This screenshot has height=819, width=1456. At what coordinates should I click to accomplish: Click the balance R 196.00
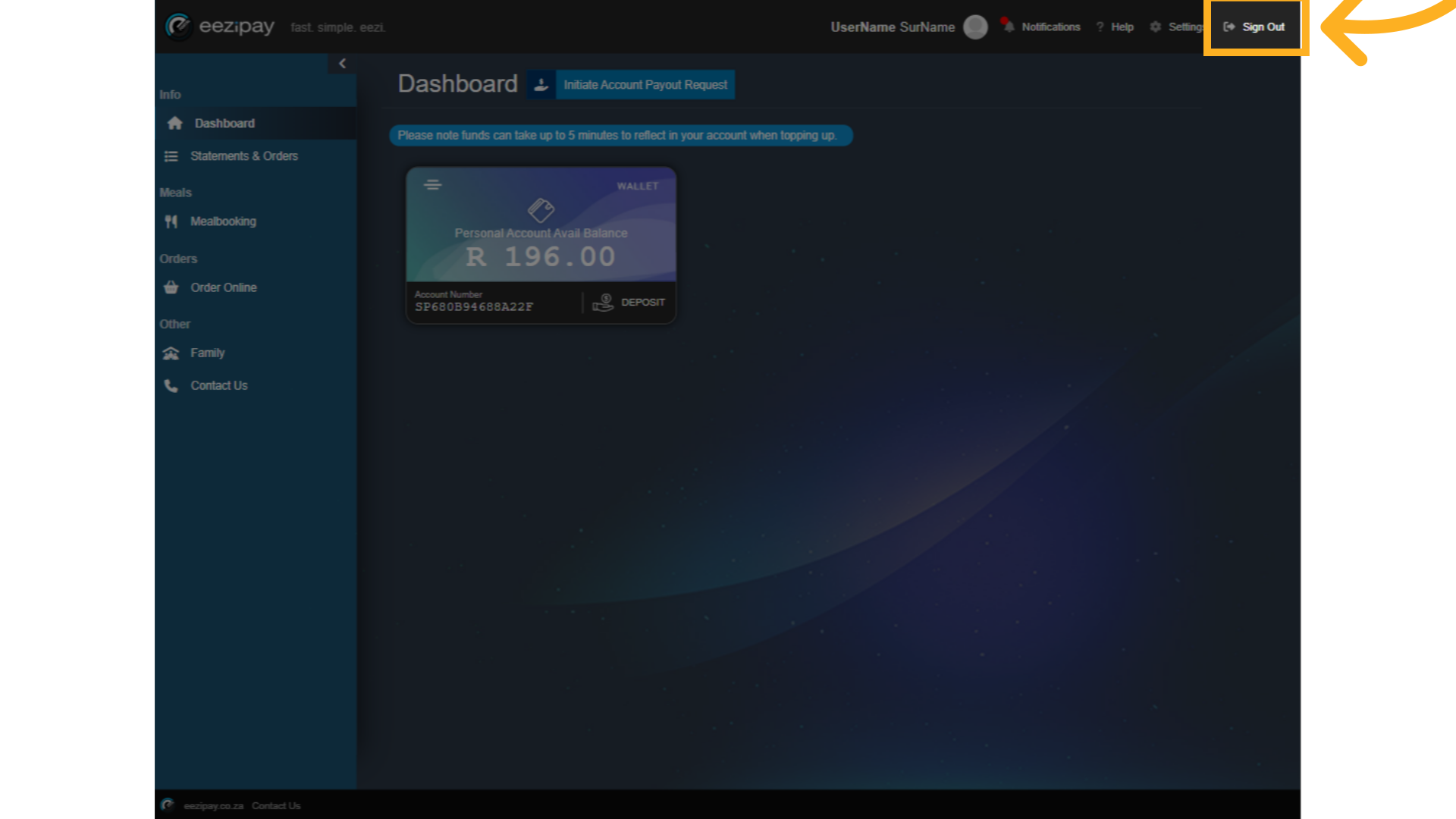coord(541,257)
